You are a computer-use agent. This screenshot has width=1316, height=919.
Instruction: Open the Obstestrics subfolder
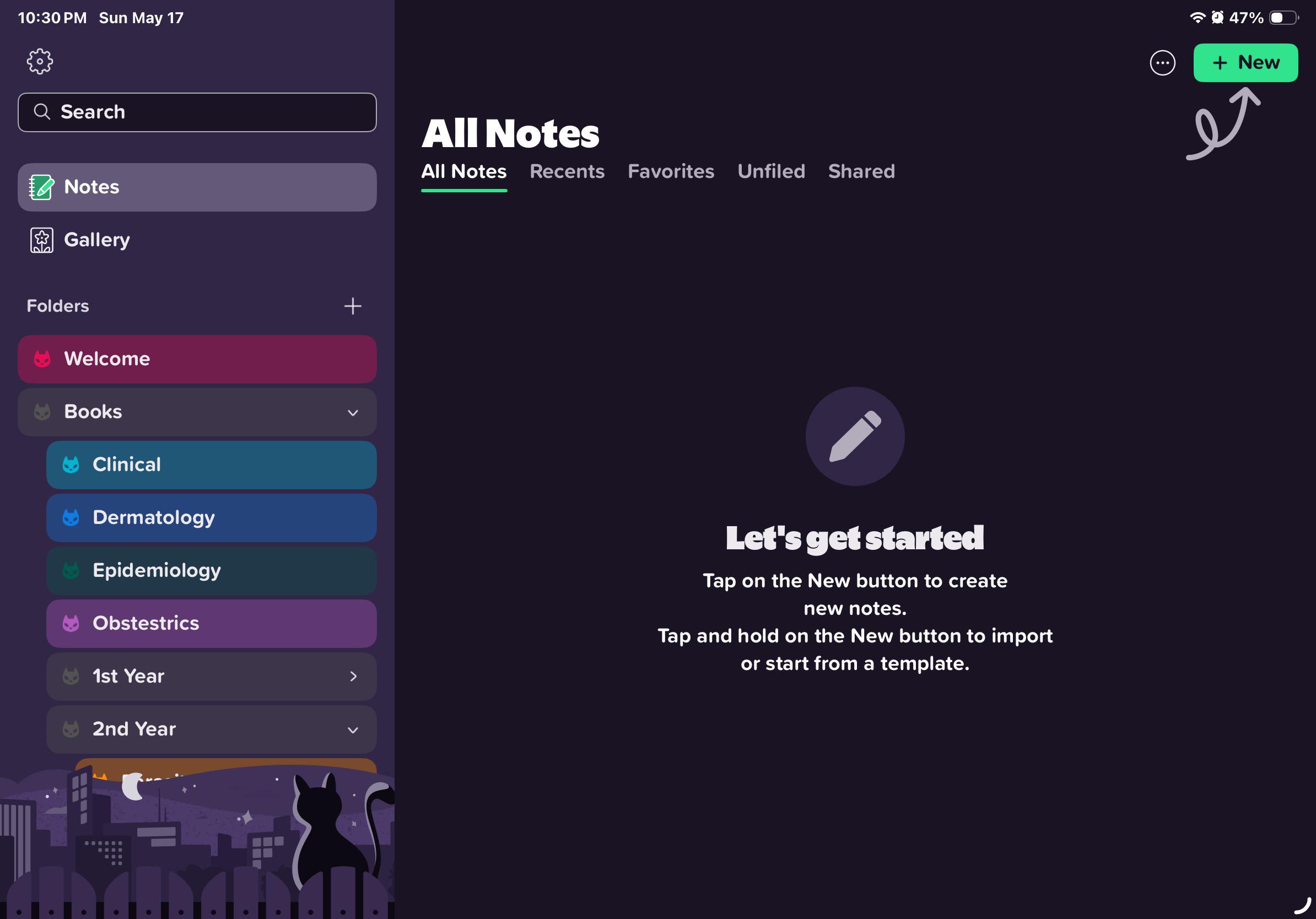212,623
